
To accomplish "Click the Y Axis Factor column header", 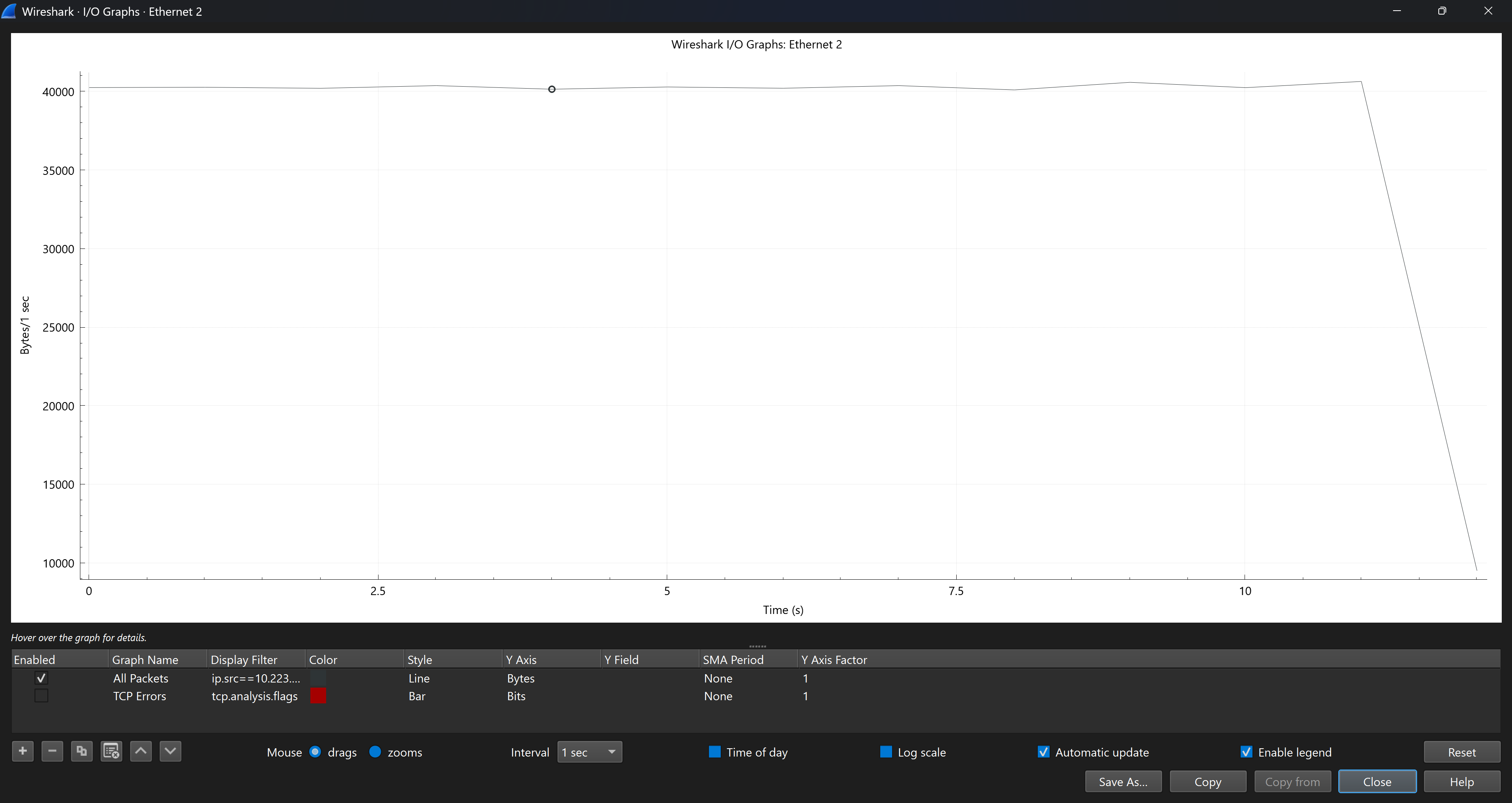I will coord(833,659).
